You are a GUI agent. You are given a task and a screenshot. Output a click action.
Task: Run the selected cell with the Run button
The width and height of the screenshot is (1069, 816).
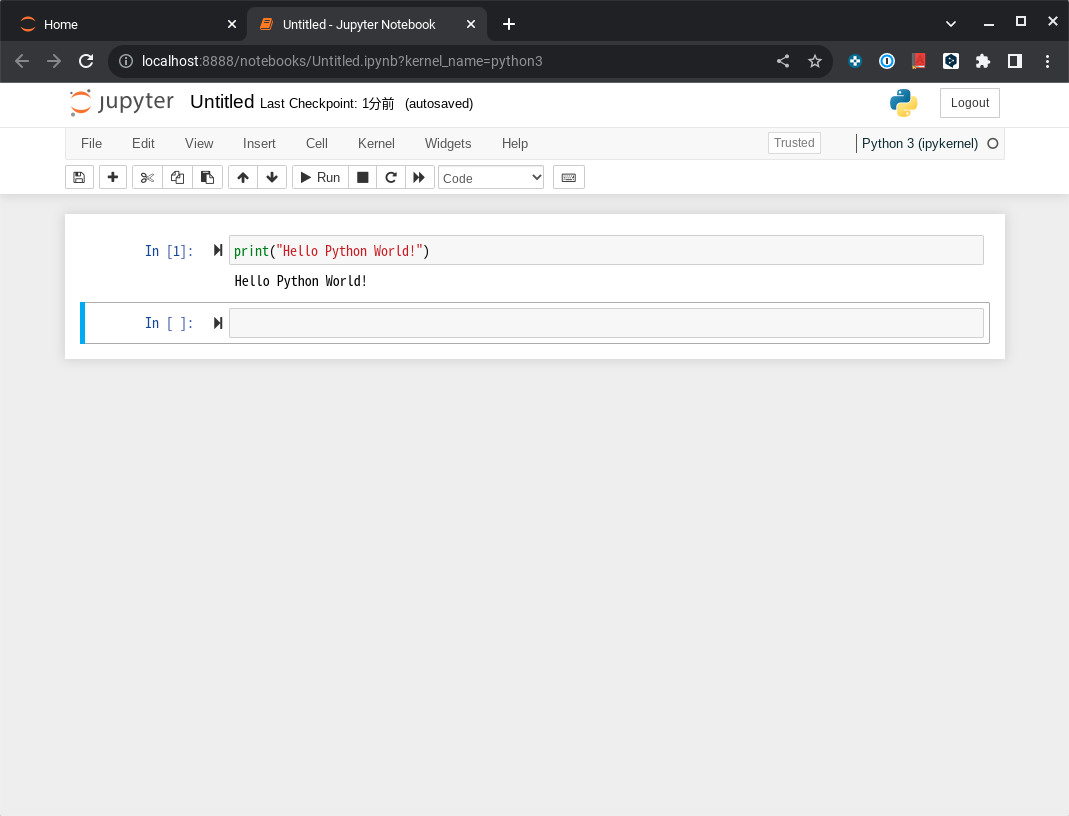tap(319, 177)
